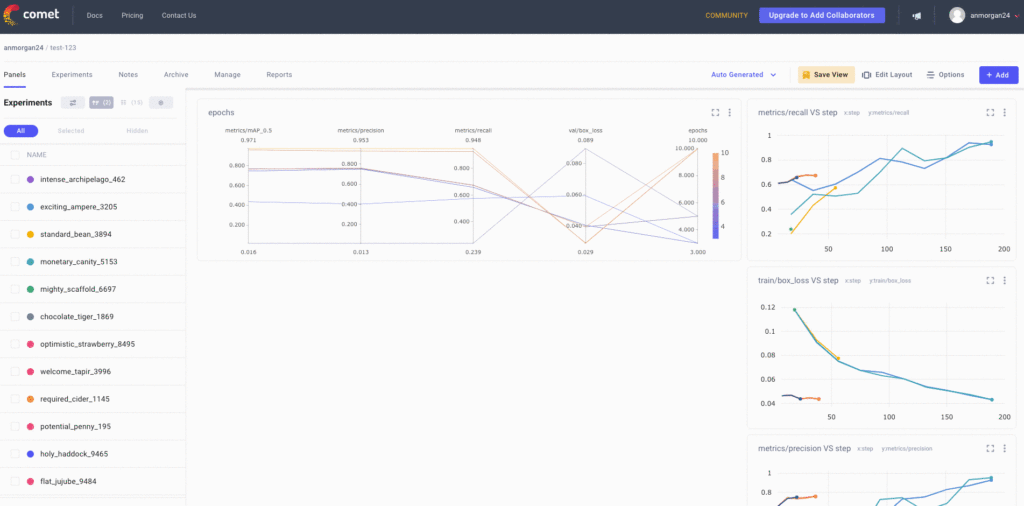Select all experiments via NAME checkbox

[x=14, y=155]
